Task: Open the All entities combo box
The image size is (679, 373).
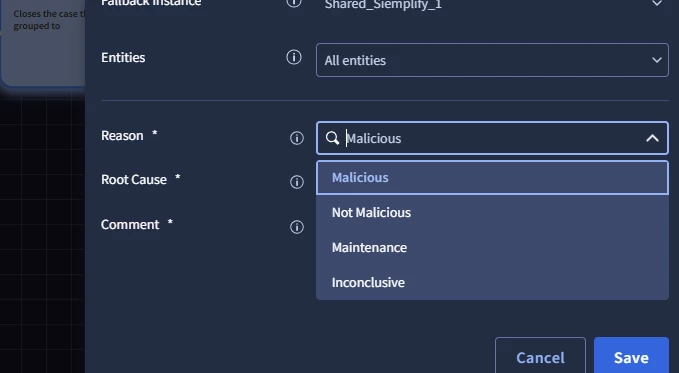Action: click(492, 60)
